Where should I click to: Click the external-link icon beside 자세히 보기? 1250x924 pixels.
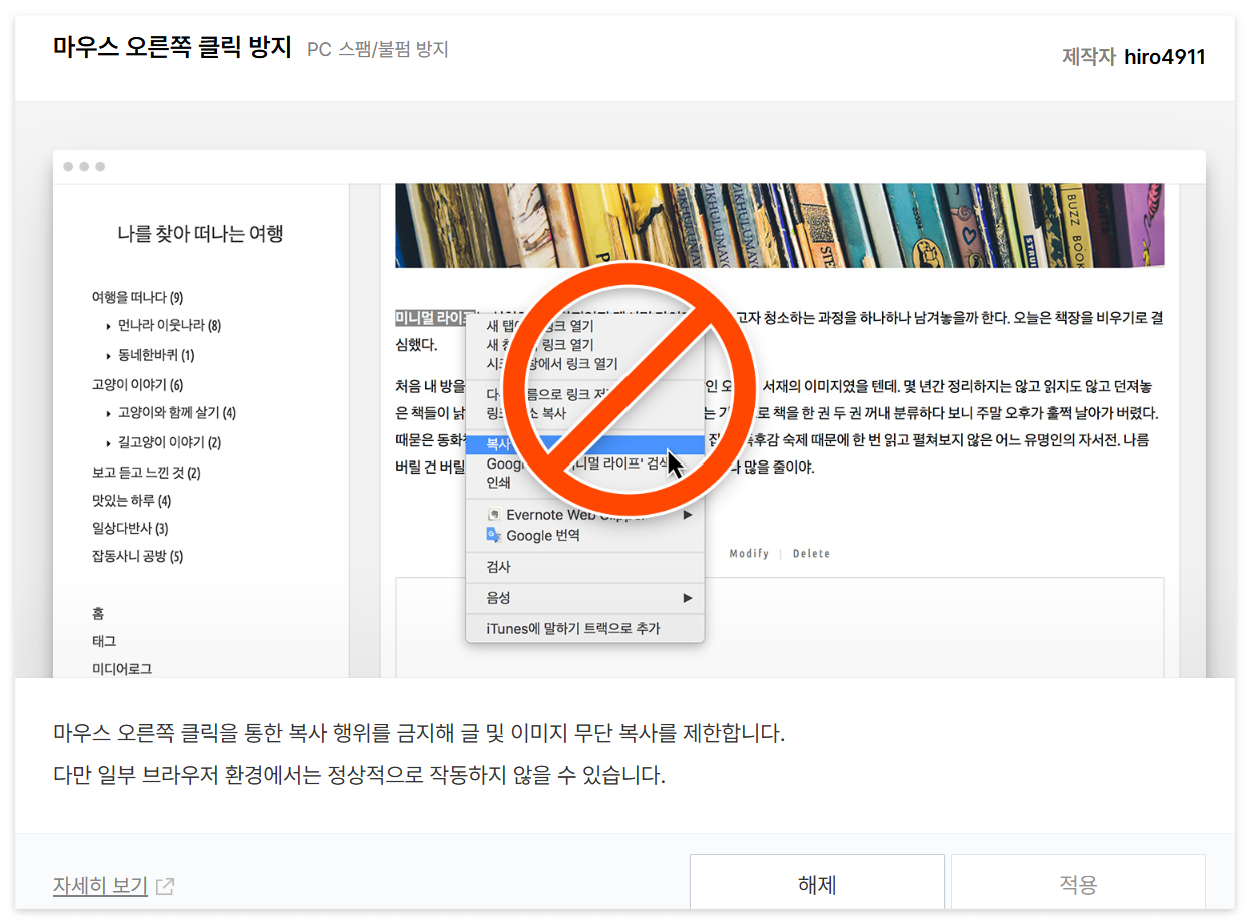[x=163, y=886]
